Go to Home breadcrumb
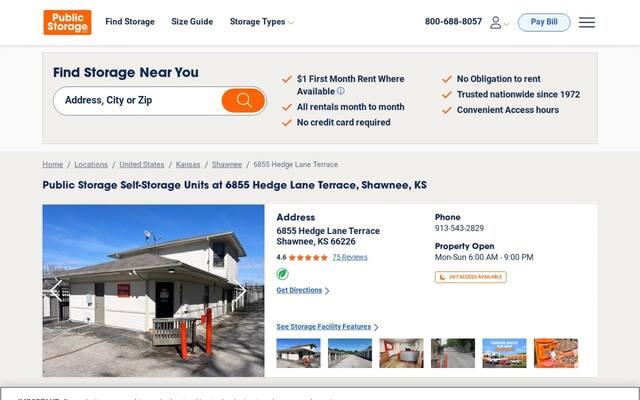 [53, 164]
